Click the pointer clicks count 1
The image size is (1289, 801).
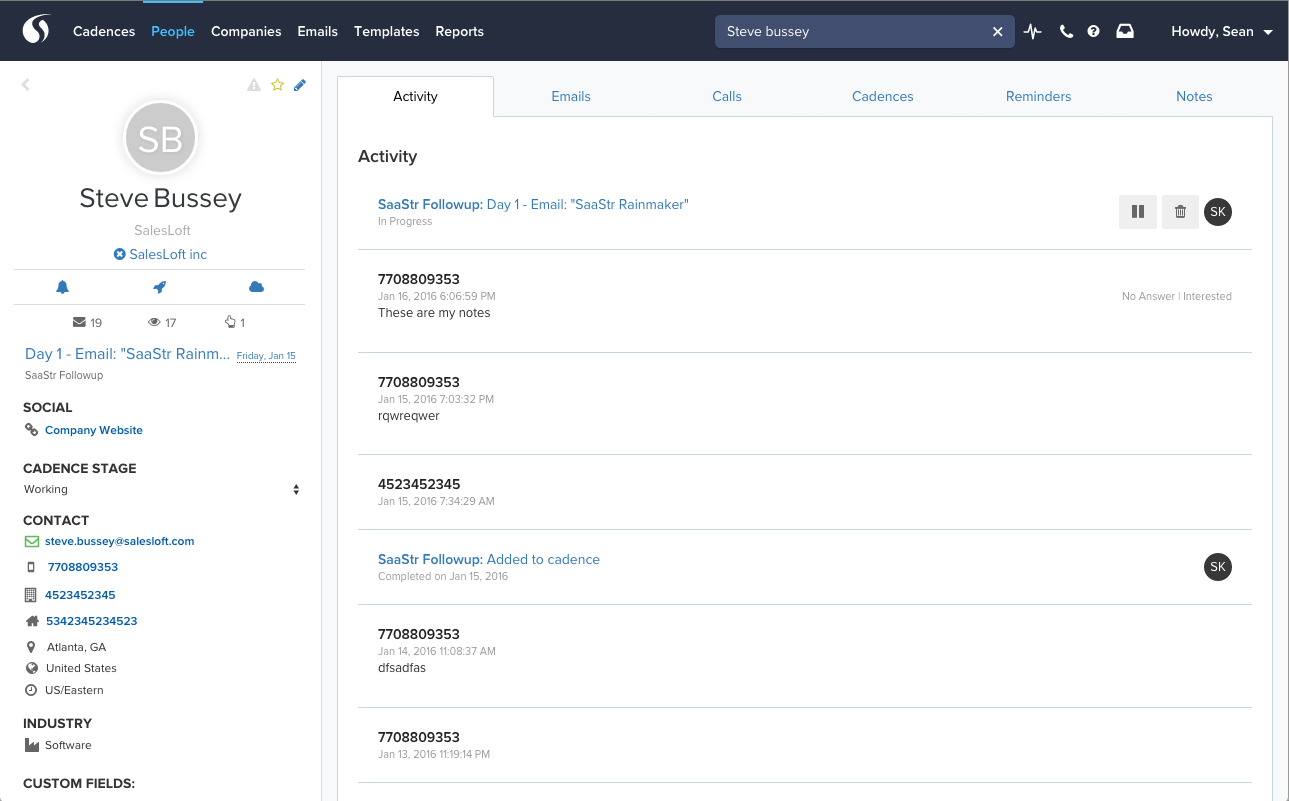[235, 322]
